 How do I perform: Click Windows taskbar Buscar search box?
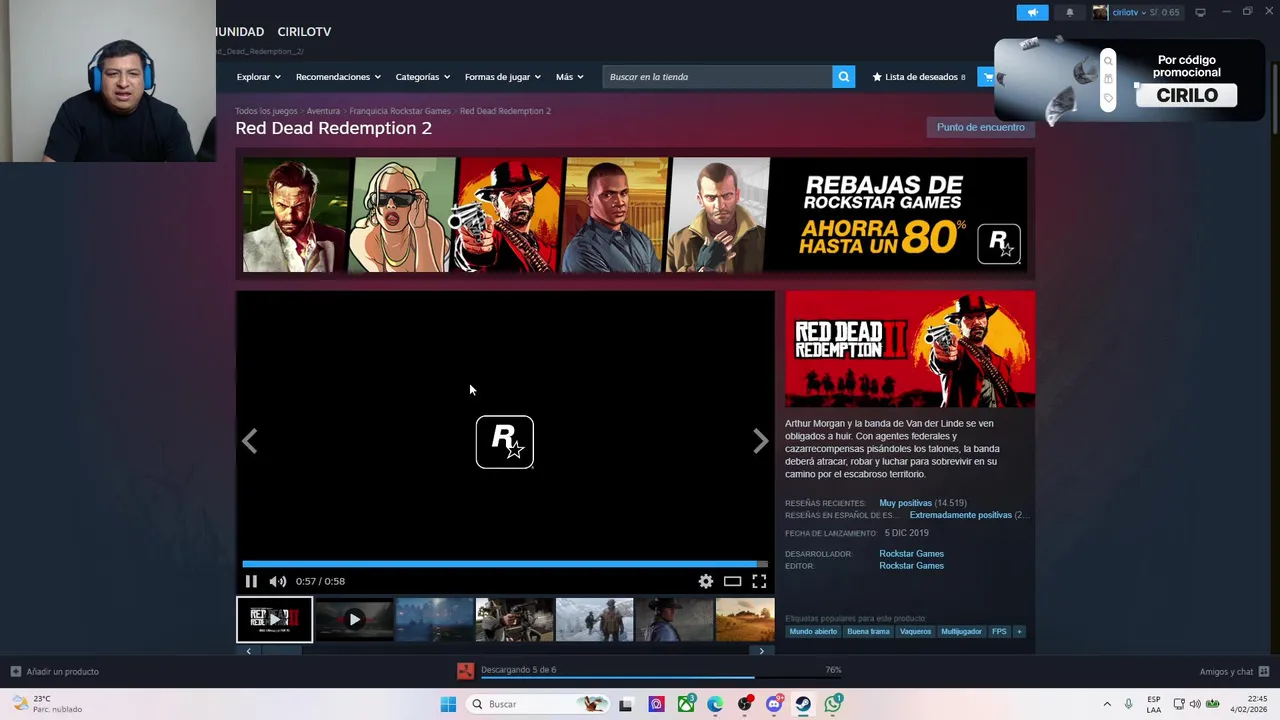point(539,704)
